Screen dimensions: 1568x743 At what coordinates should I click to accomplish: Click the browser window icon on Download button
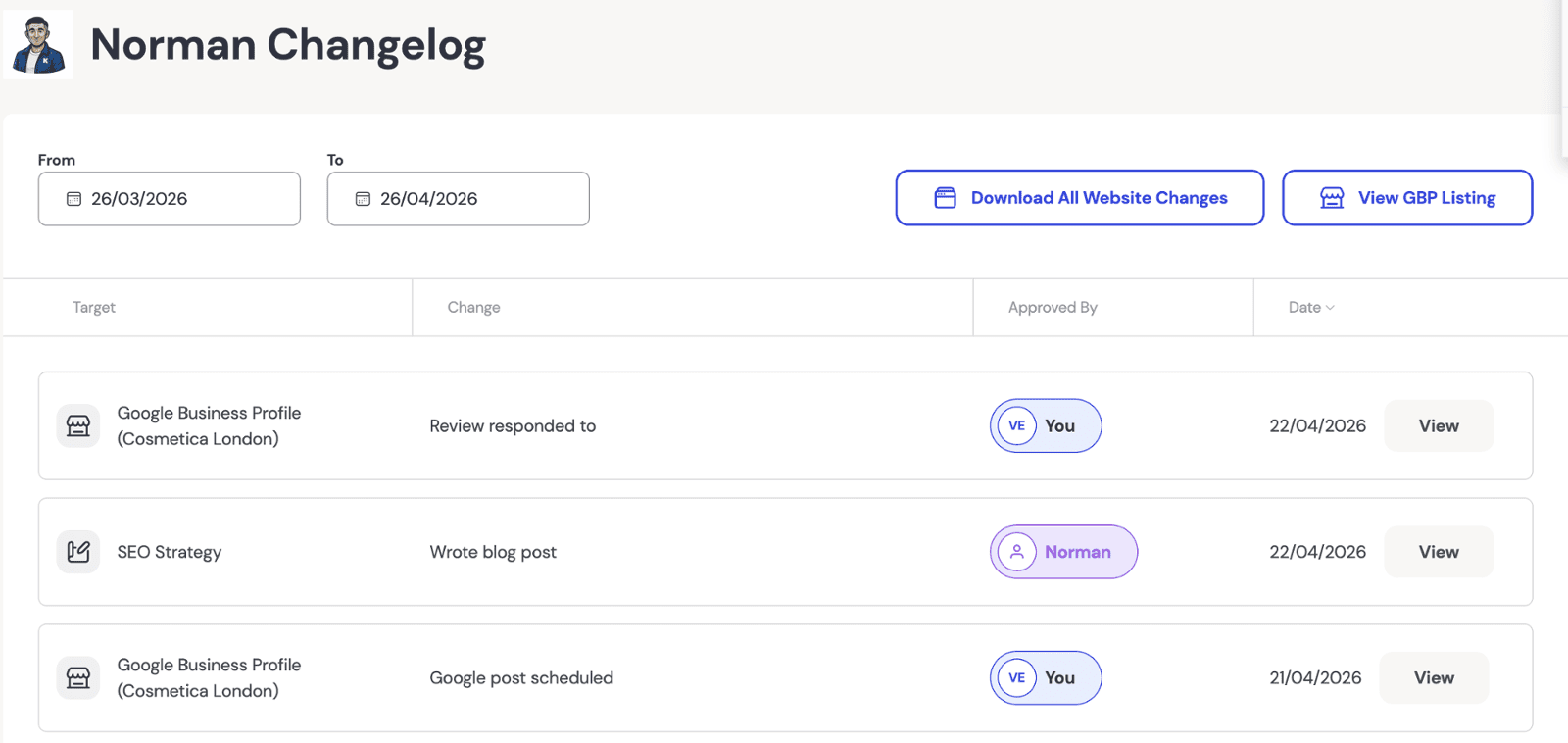click(946, 198)
